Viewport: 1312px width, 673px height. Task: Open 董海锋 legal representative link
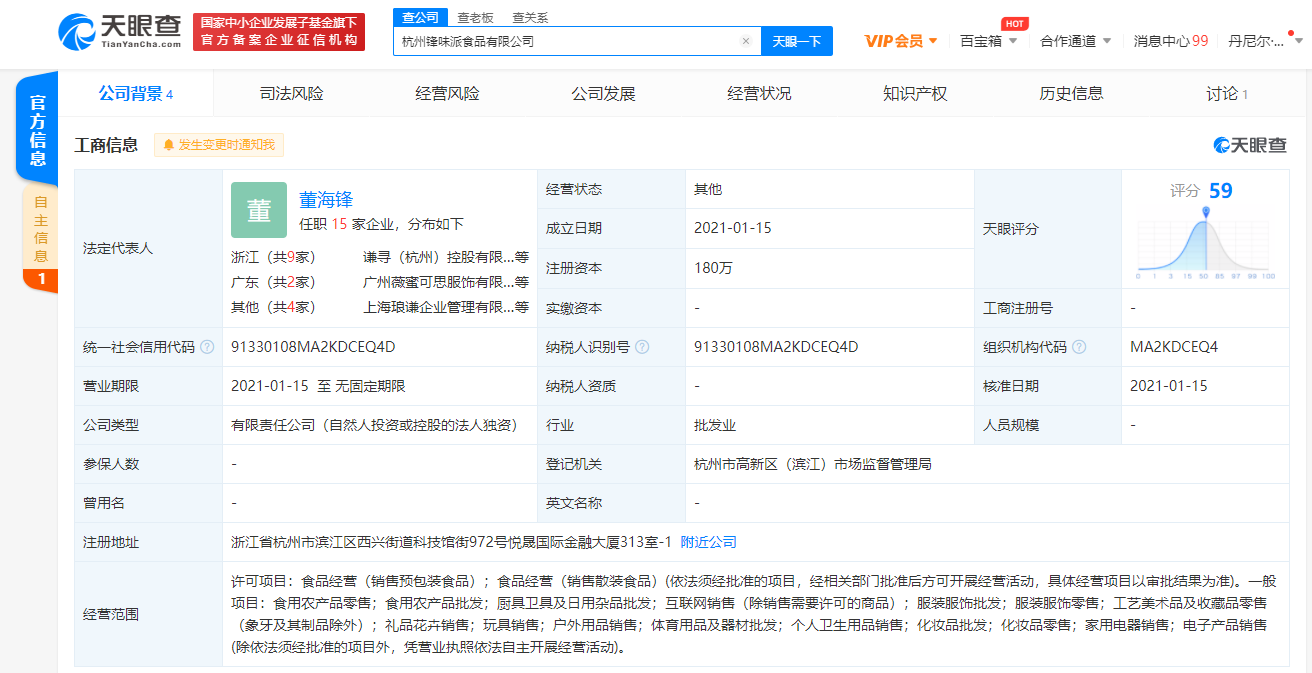click(326, 200)
